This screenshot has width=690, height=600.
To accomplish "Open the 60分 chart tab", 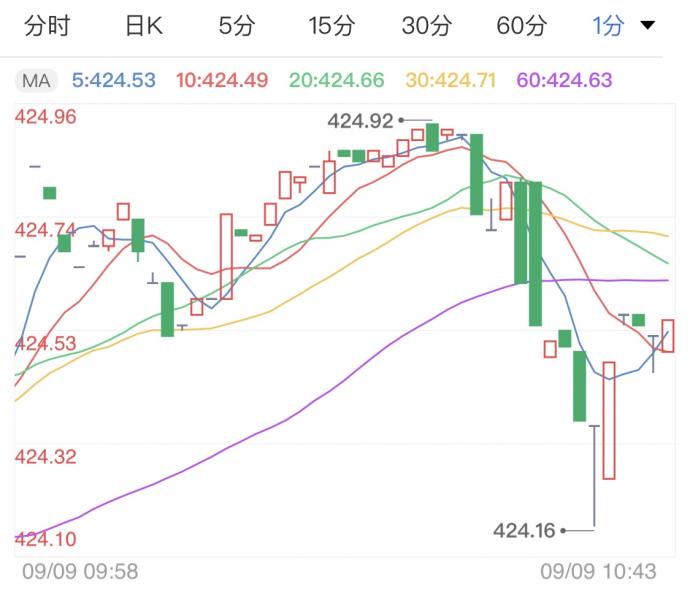I will (521, 27).
